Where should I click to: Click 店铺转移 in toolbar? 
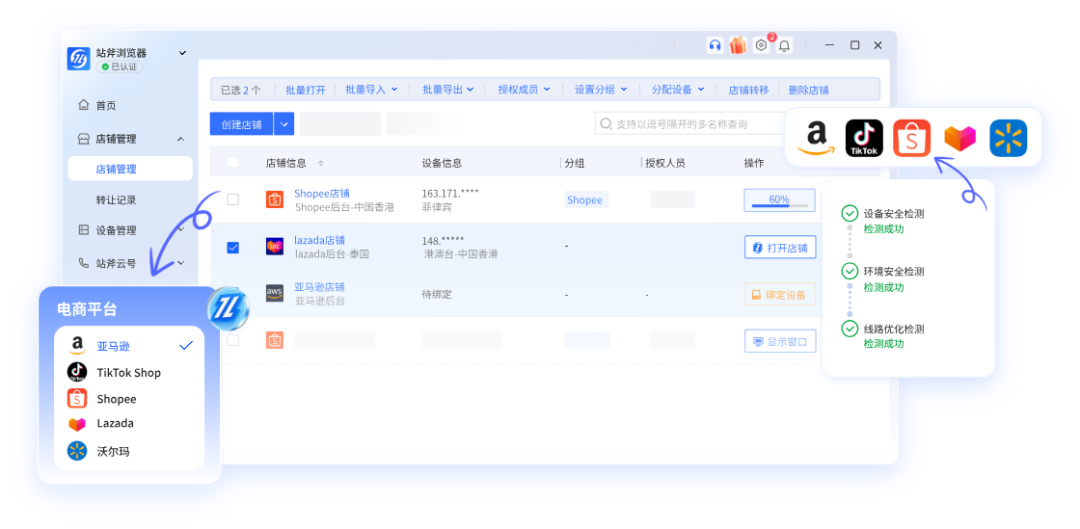pyautogui.click(x=749, y=90)
